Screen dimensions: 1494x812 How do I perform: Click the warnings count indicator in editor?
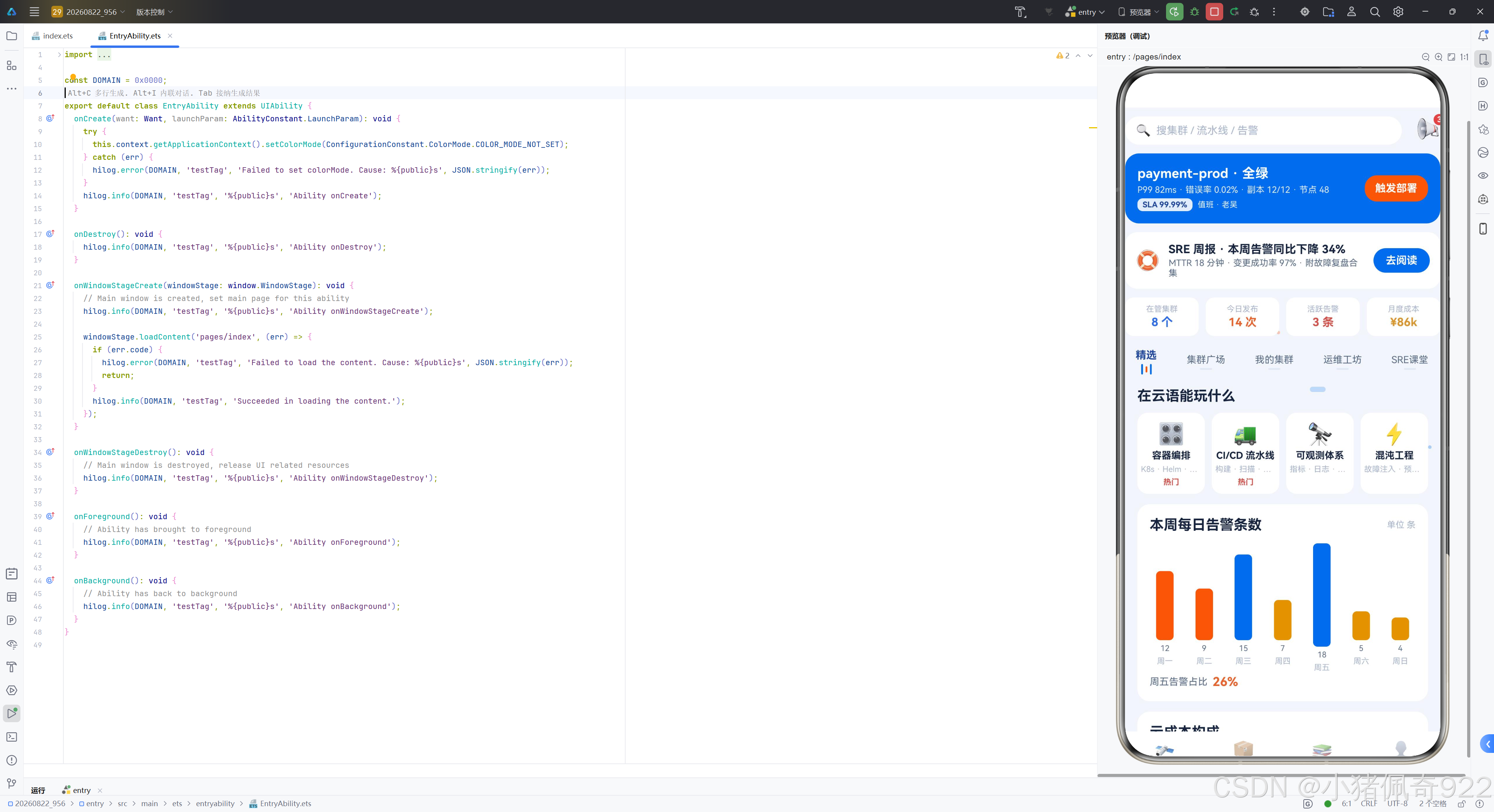tap(1063, 56)
